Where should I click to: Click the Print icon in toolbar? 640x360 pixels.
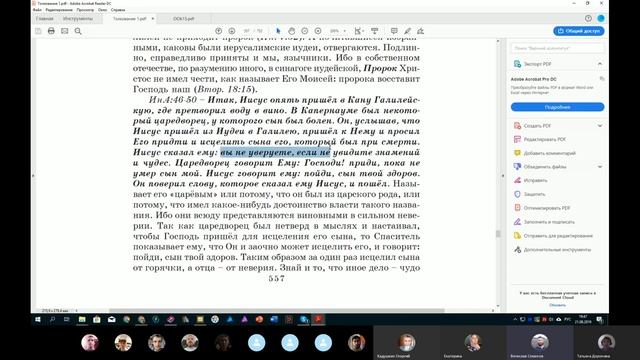pos(51,31)
